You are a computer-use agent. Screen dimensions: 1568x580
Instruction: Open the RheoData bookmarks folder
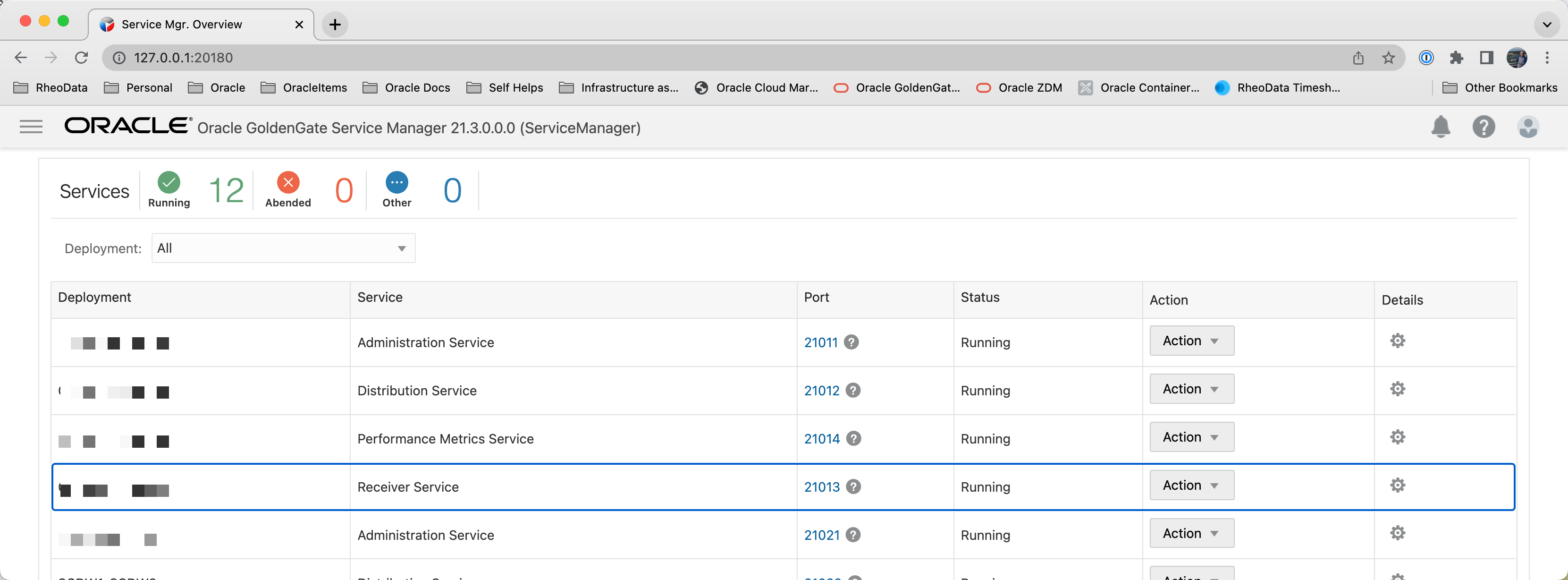[x=51, y=88]
